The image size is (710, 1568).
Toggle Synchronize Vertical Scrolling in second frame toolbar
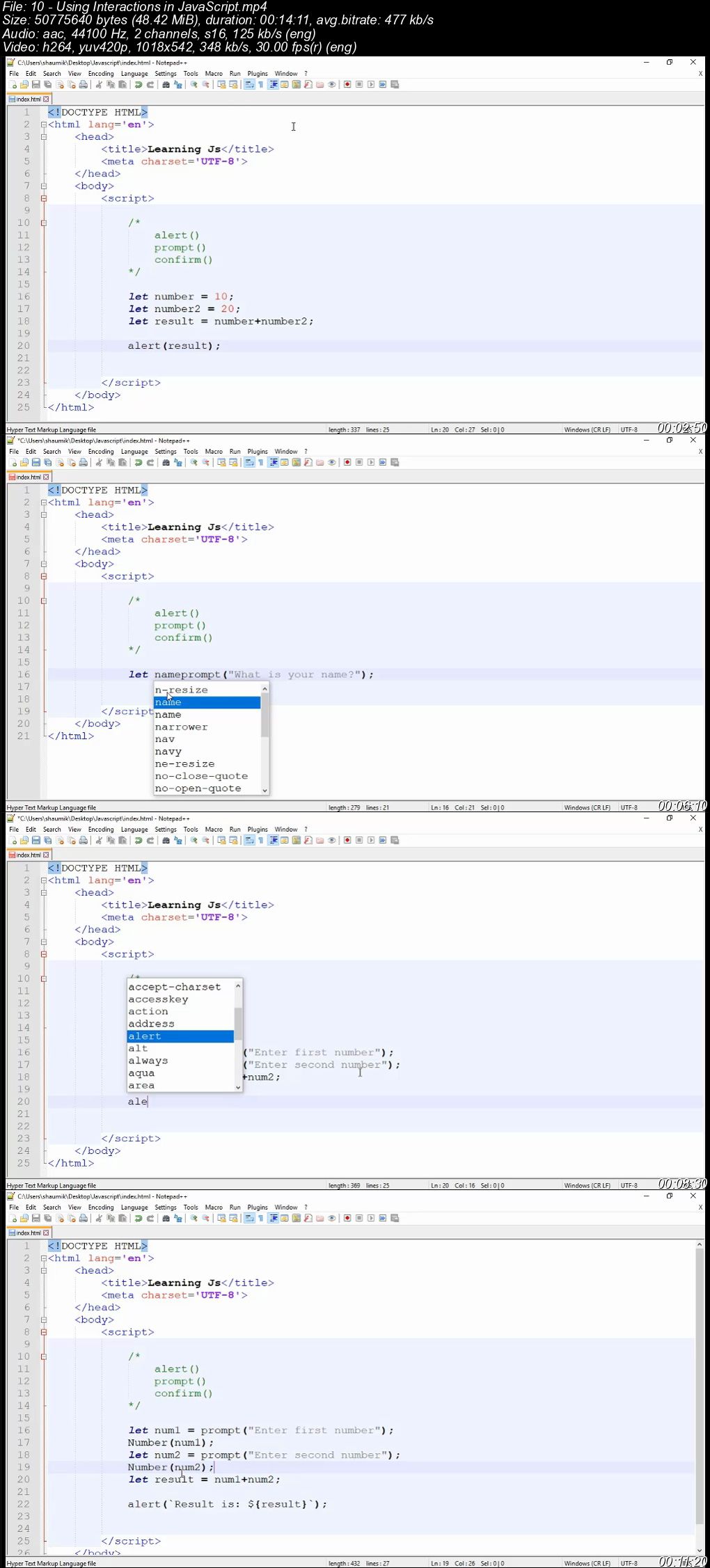221,463
